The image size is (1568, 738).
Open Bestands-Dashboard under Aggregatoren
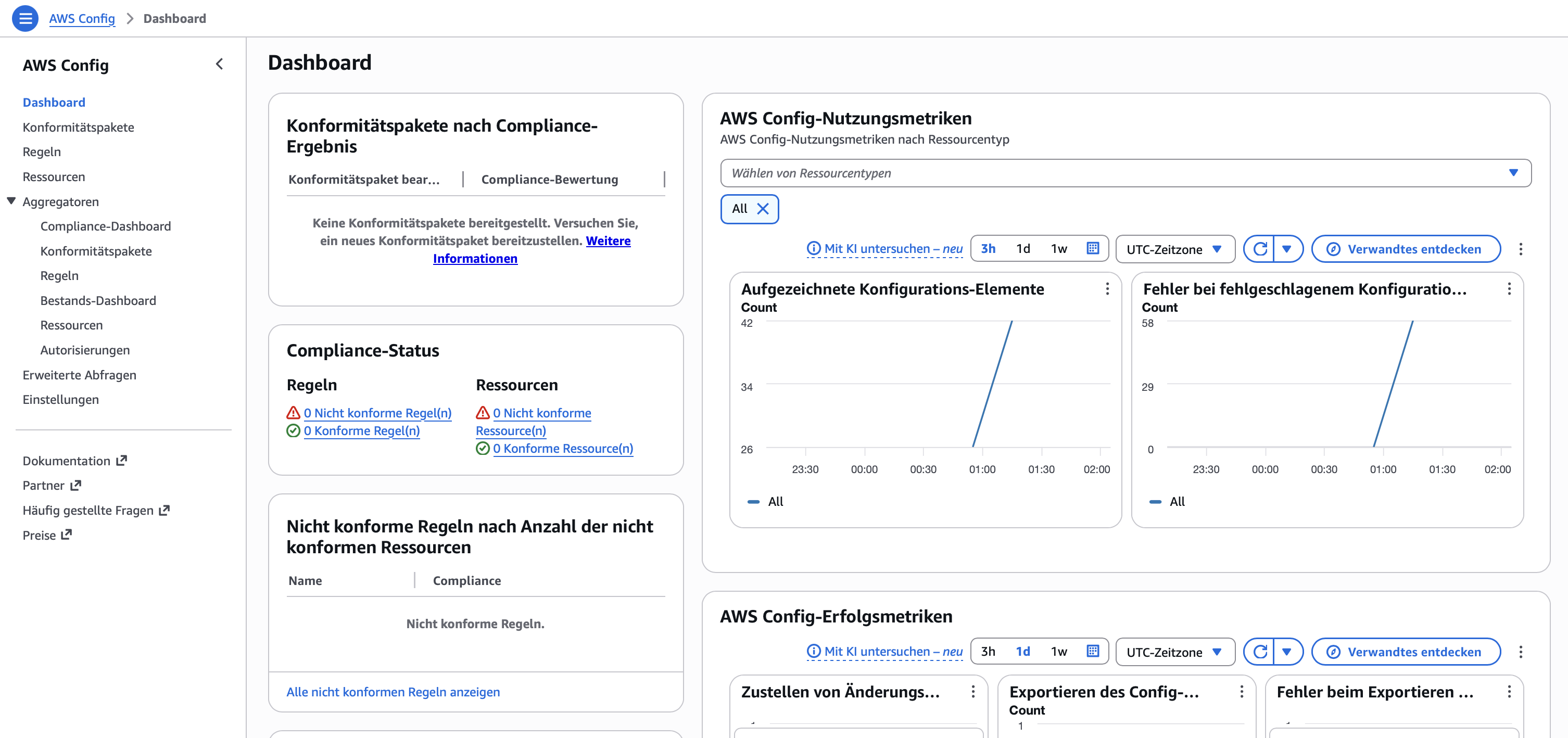point(98,300)
